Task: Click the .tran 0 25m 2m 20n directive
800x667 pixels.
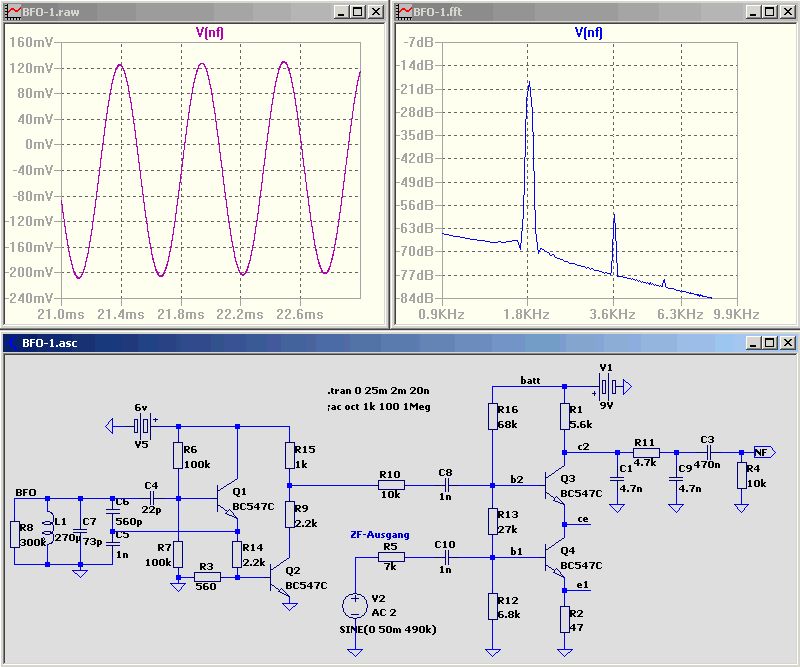Action: tap(378, 391)
